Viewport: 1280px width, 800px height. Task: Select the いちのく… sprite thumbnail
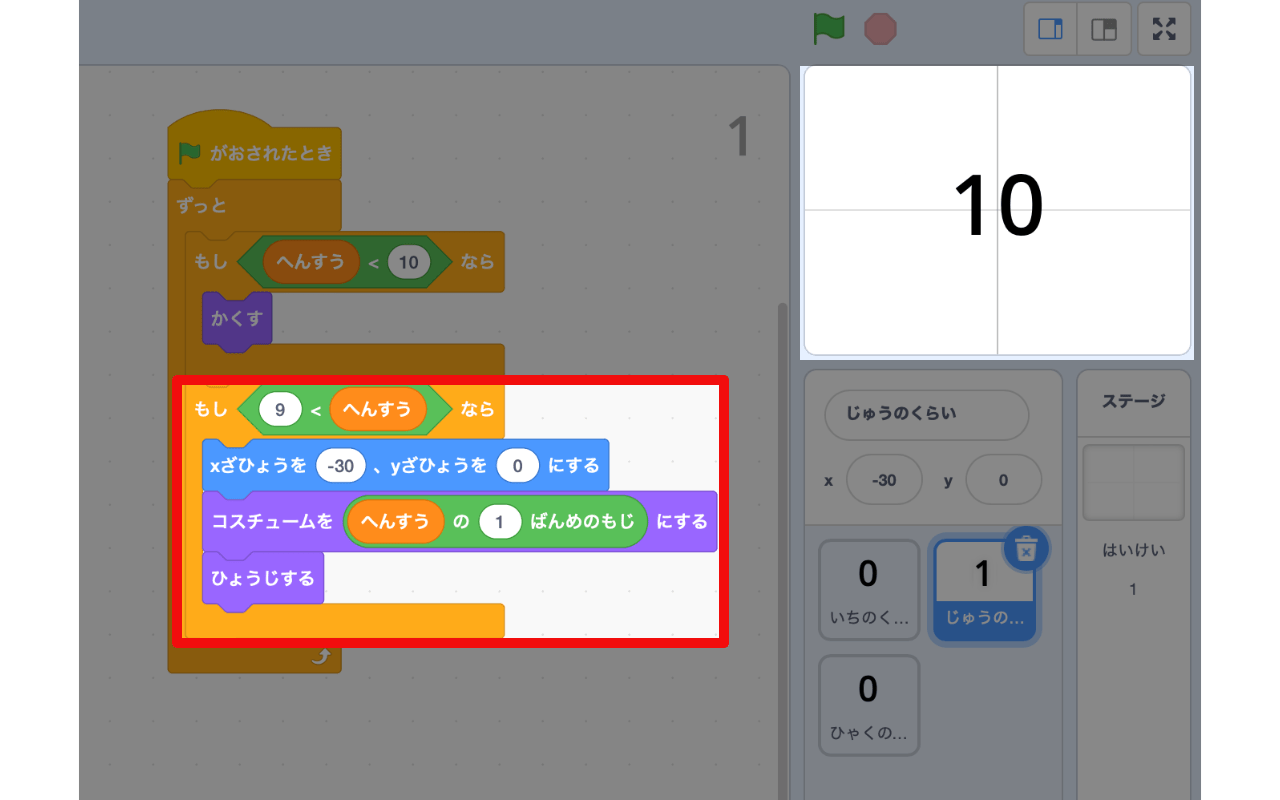click(869, 590)
